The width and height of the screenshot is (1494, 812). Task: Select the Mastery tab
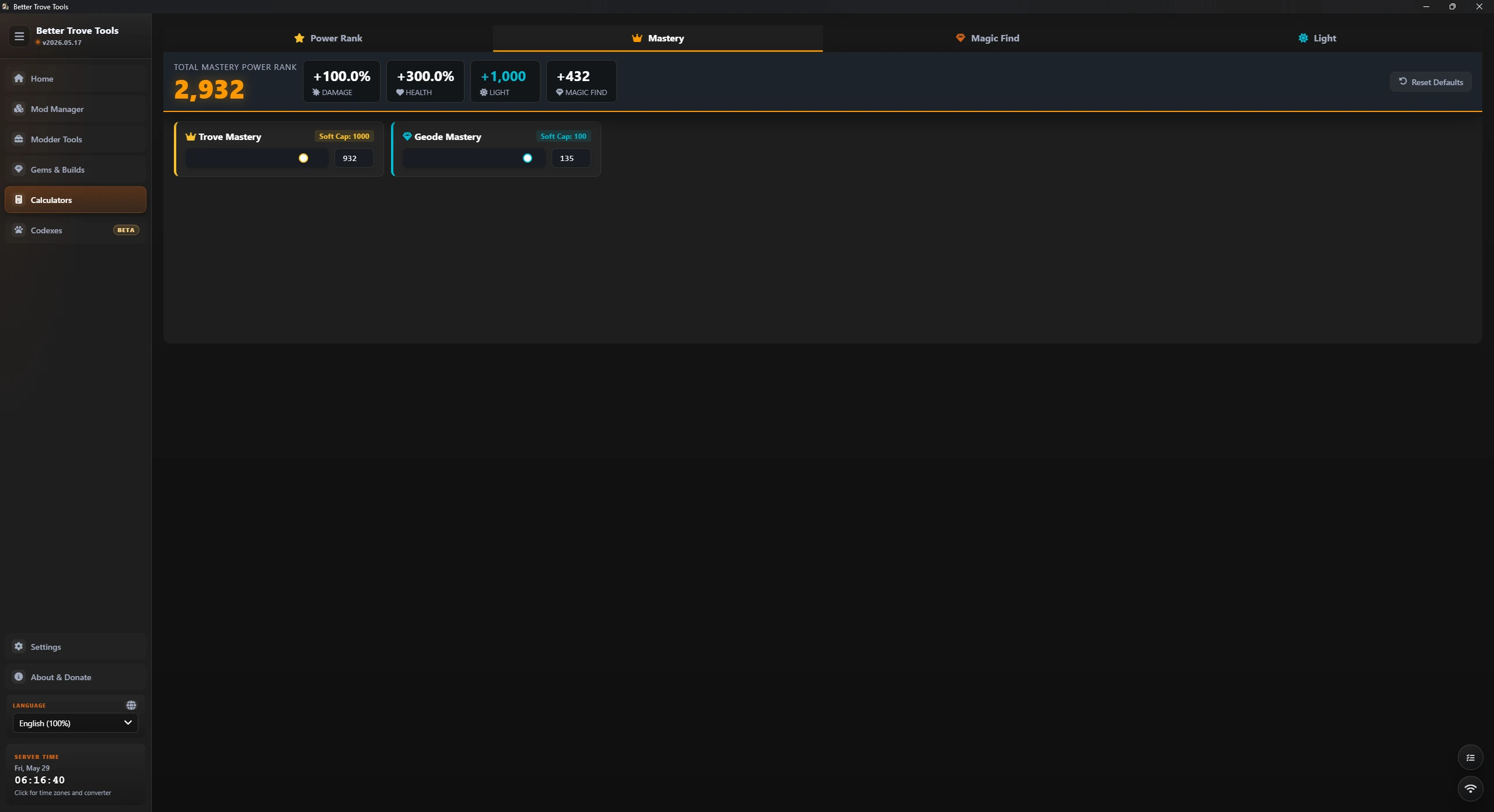point(658,38)
